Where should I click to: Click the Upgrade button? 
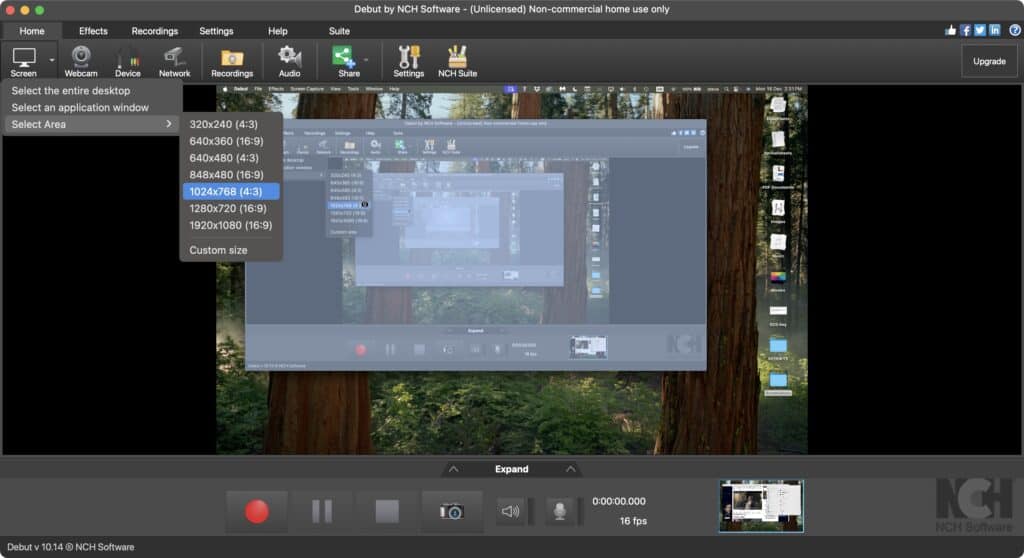point(989,61)
